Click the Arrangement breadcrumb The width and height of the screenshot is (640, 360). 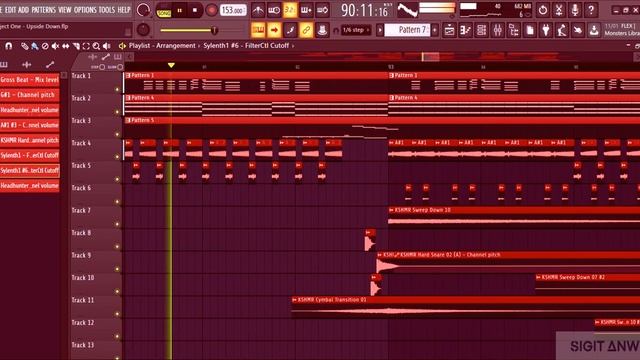click(176, 46)
